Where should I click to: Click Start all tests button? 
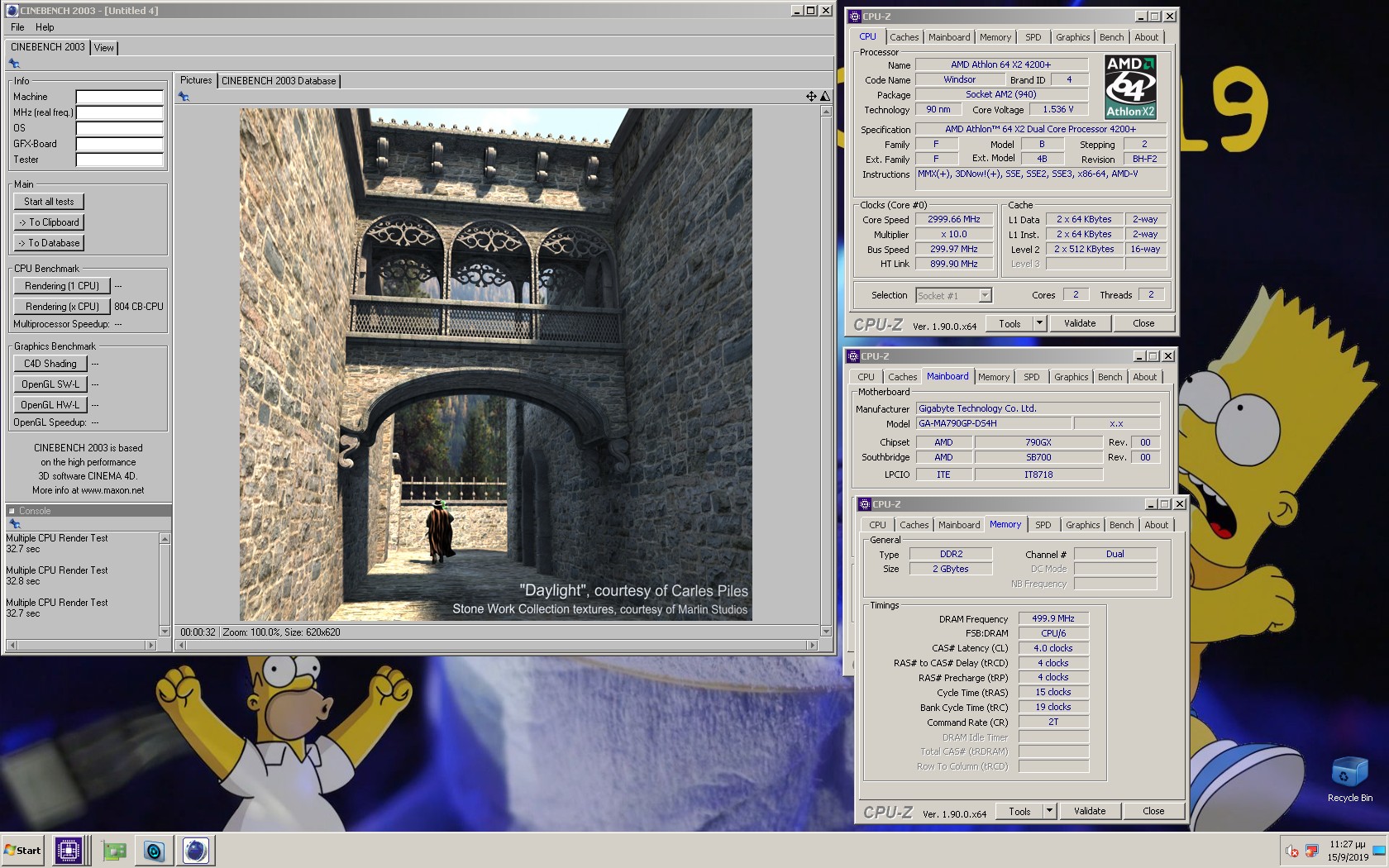coord(49,202)
